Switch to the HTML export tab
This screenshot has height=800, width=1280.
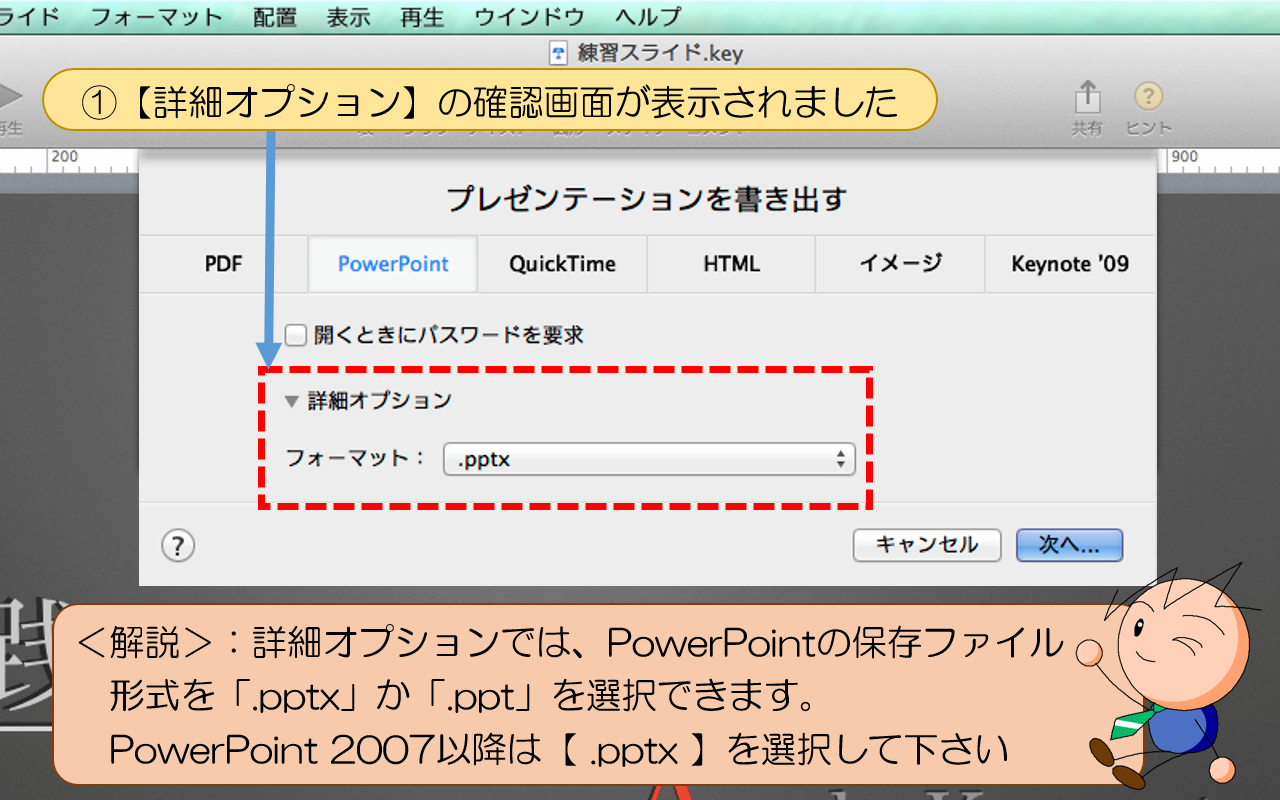tap(731, 264)
